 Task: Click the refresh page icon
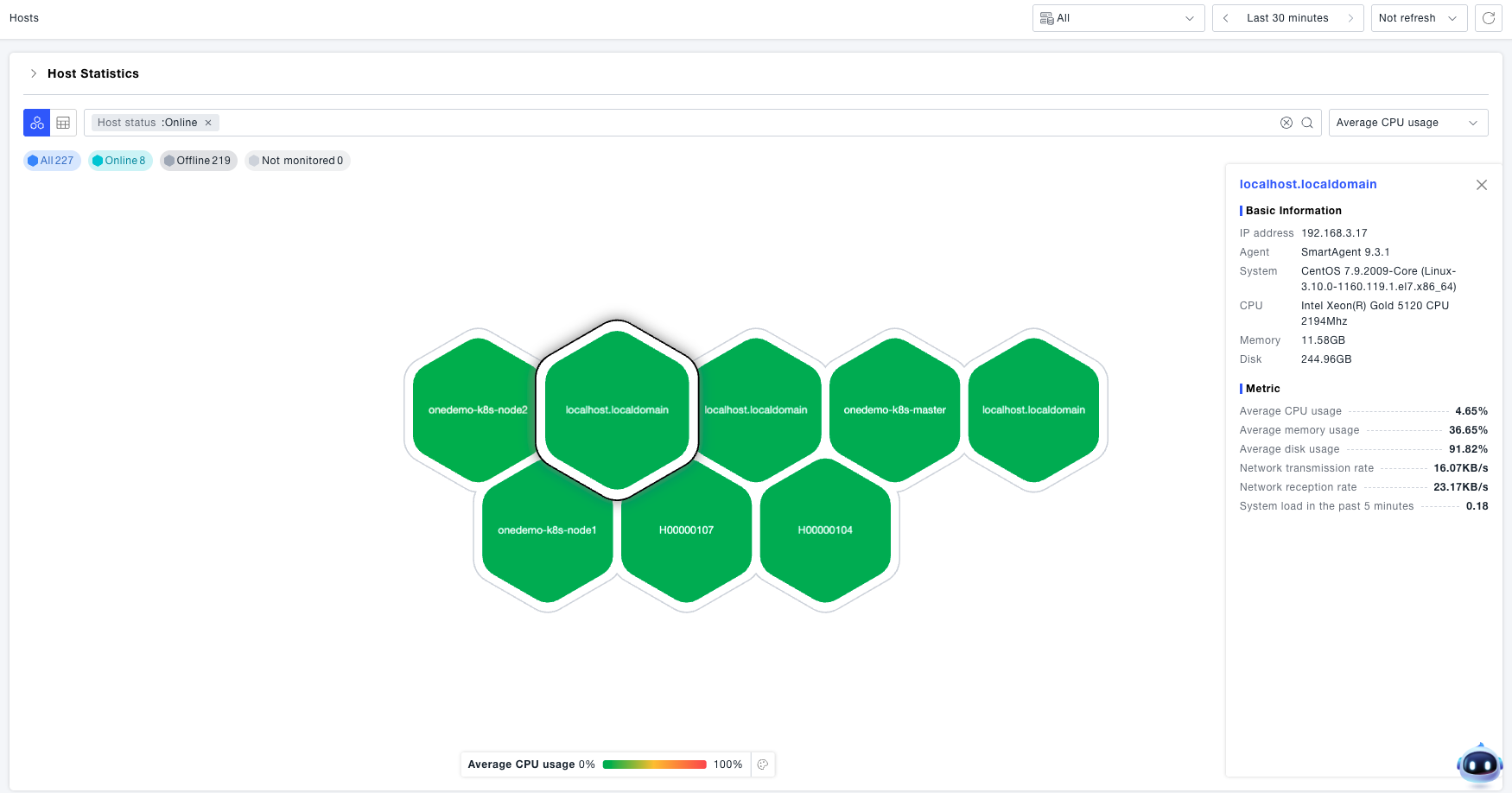1488,18
